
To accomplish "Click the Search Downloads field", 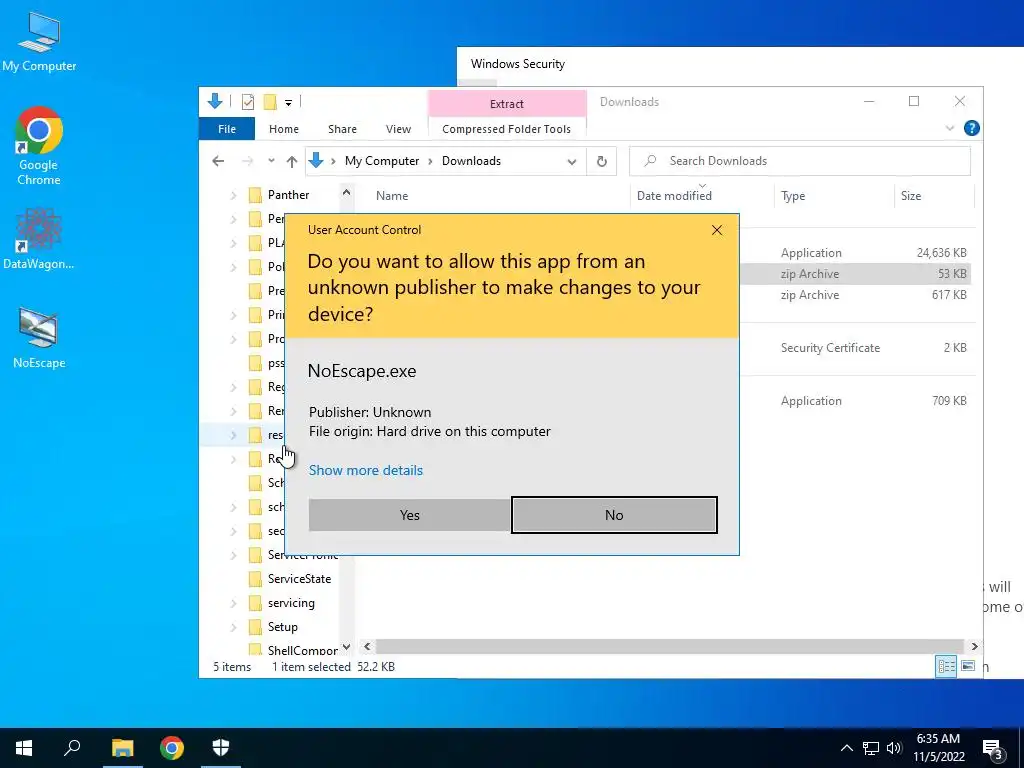I will coord(800,161).
